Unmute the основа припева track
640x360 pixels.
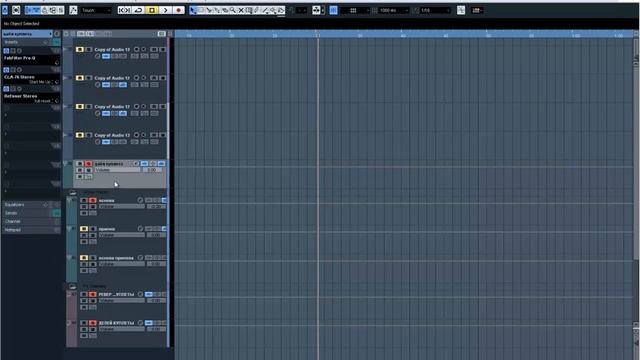[84, 258]
